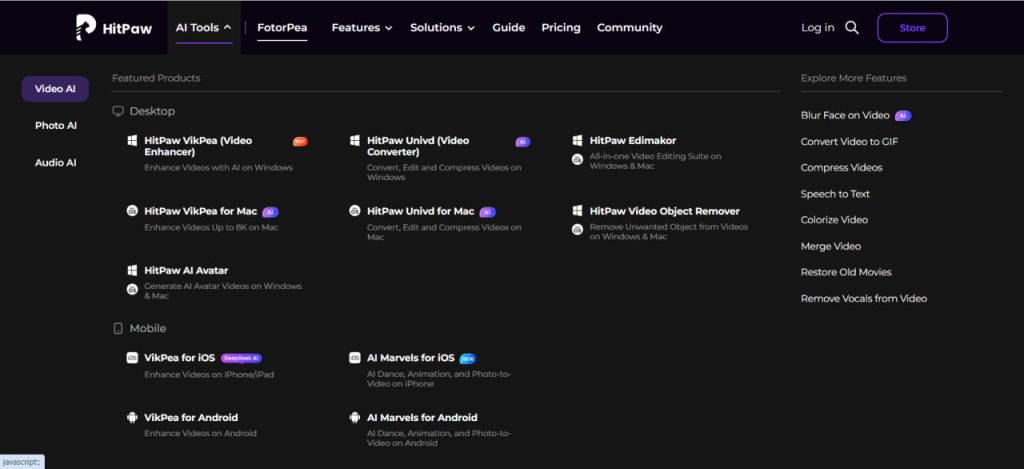Click the Mobile phone icon heading
The height and width of the screenshot is (469, 1024).
[118, 329]
